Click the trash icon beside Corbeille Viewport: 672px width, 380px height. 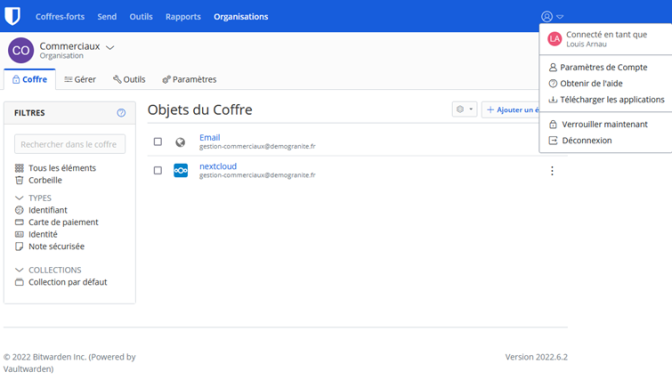pos(19,180)
